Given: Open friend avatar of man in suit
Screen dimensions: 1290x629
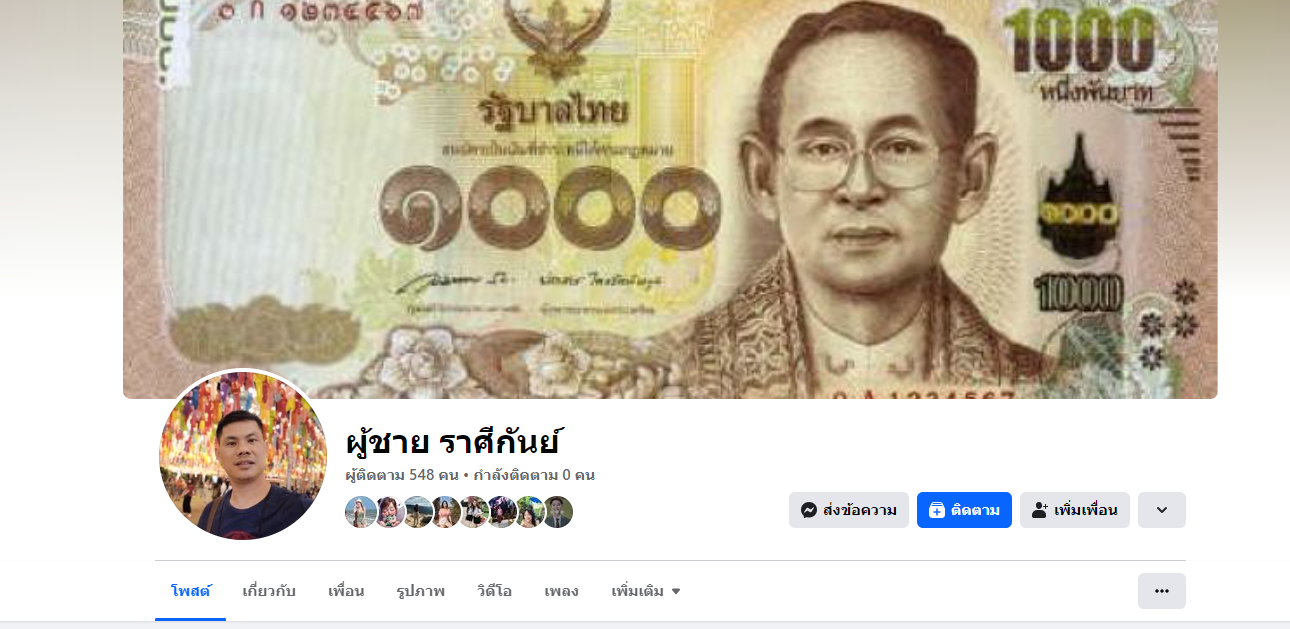Looking at the screenshot, I should [x=557, y=512].
